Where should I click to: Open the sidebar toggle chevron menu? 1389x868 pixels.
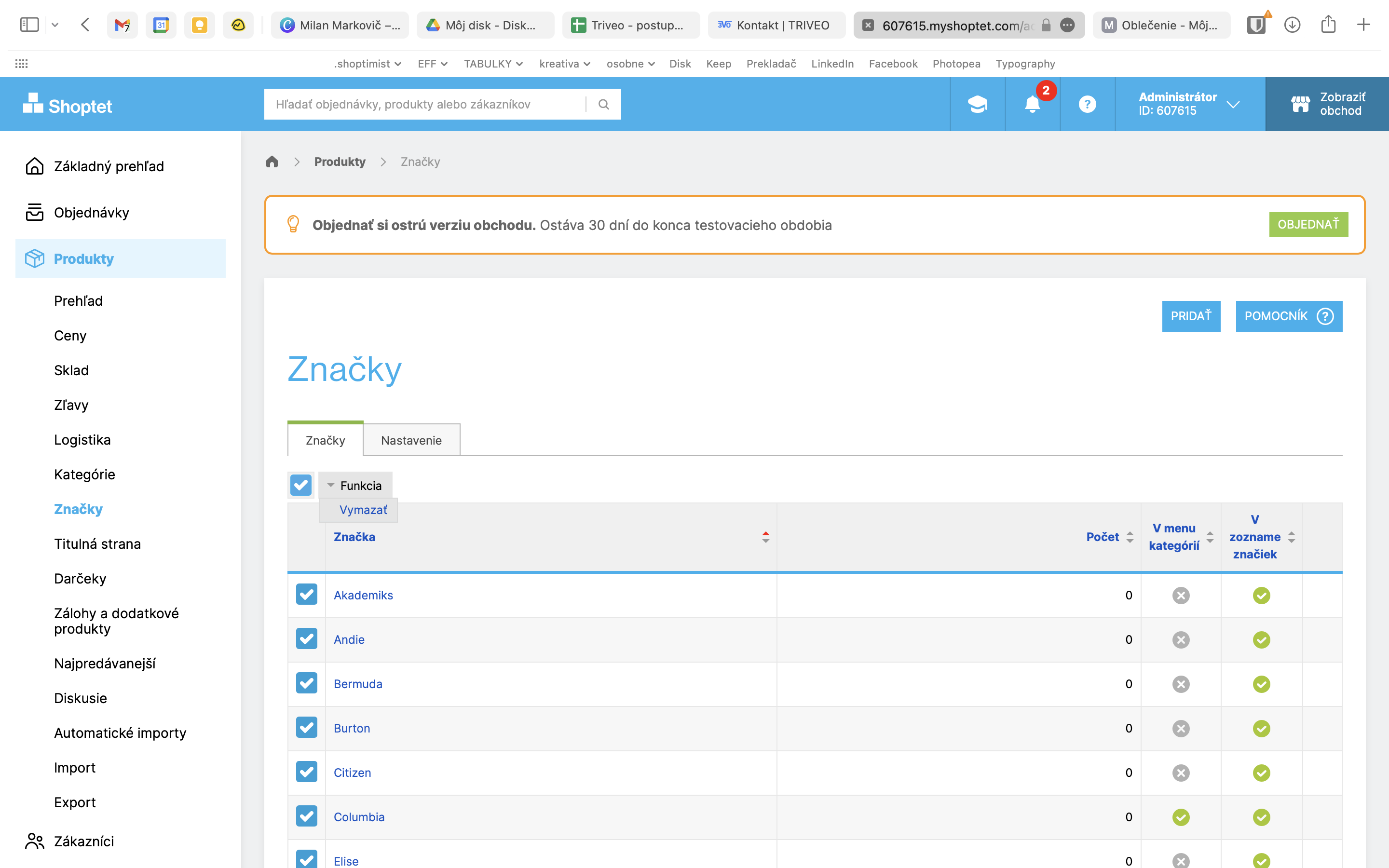tap(55, 25)
